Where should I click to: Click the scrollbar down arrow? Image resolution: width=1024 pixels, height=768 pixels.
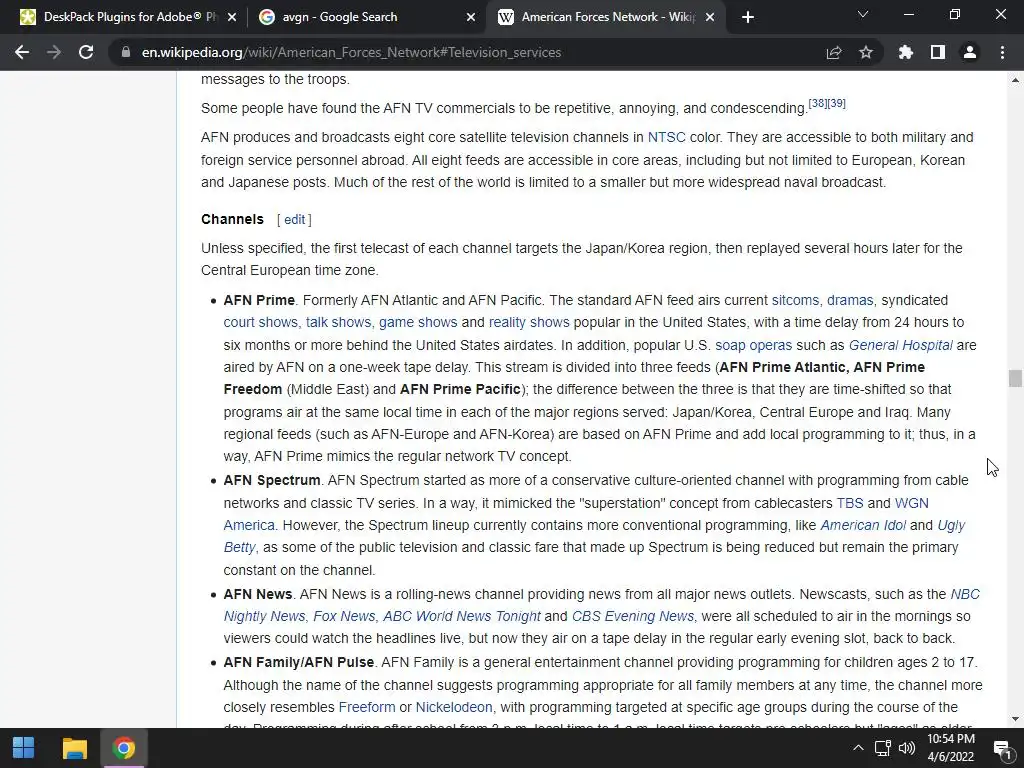(x=1015, y=719)
